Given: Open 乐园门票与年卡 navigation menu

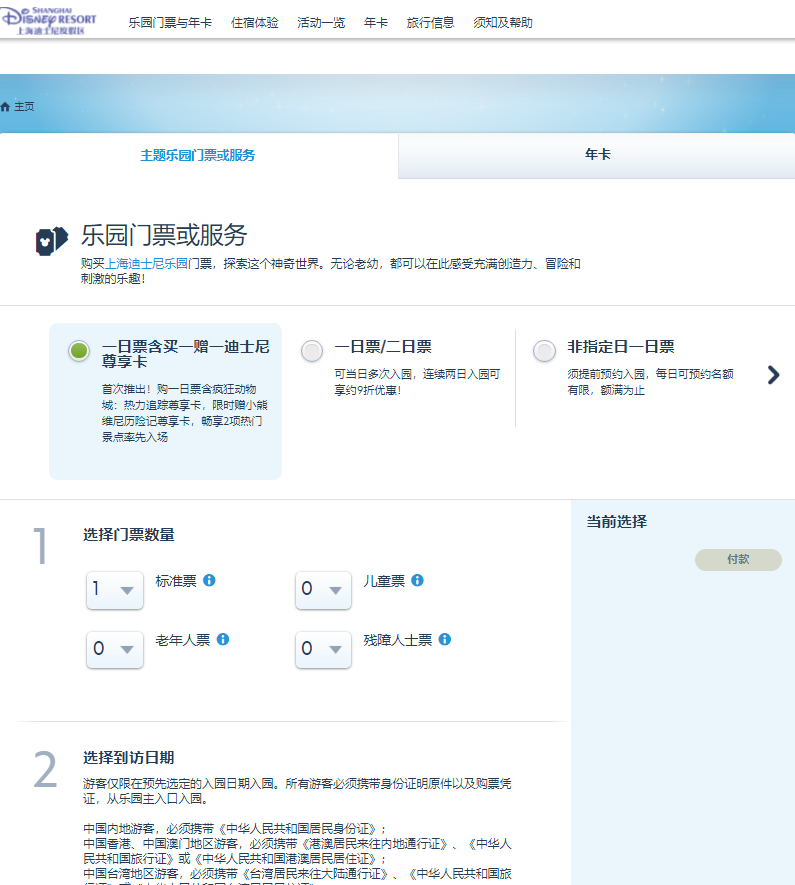Looking at the screenshot, I should [170, 23].
